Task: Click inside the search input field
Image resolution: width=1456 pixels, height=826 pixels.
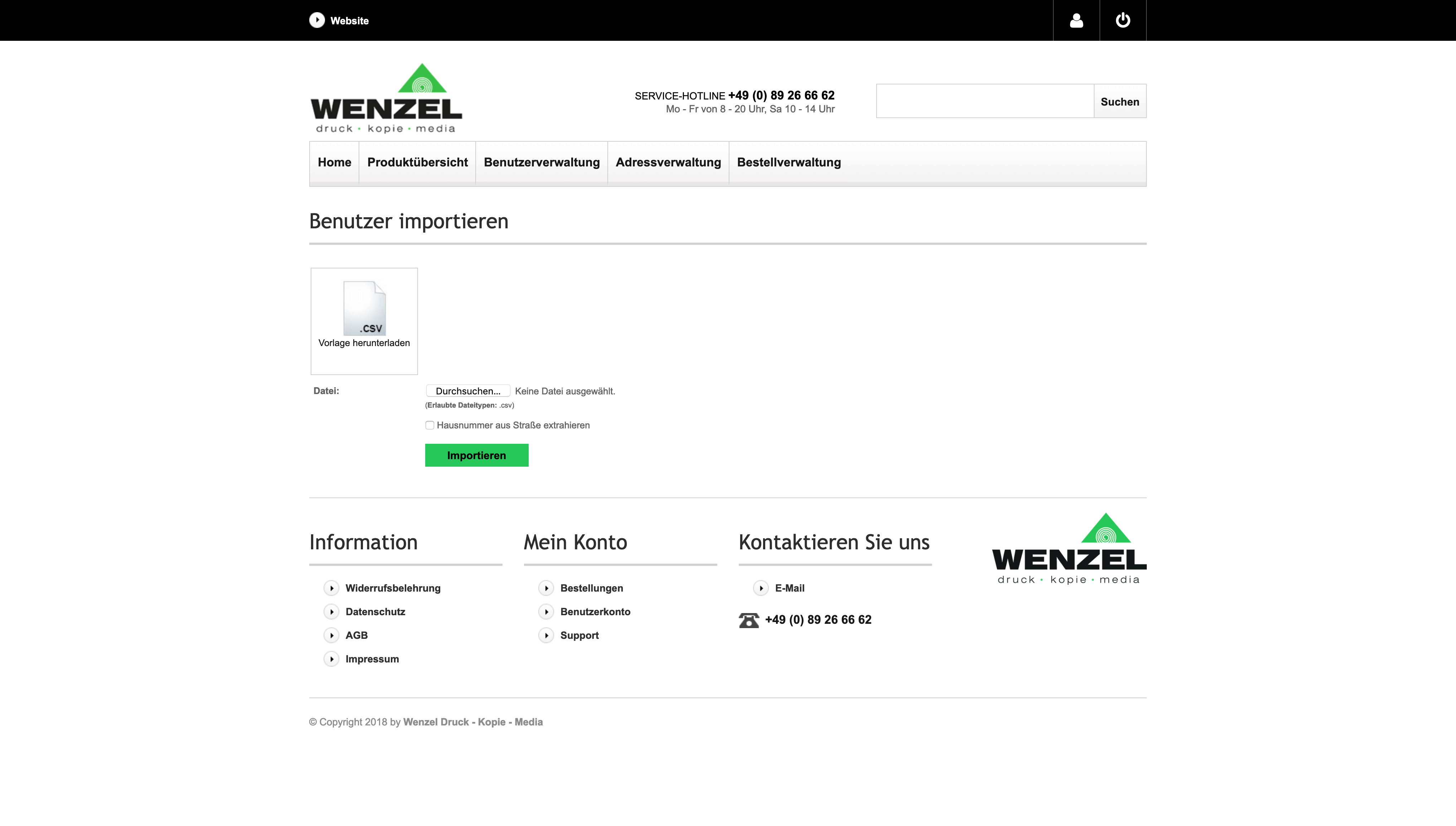Action: [x=984, y=102]
